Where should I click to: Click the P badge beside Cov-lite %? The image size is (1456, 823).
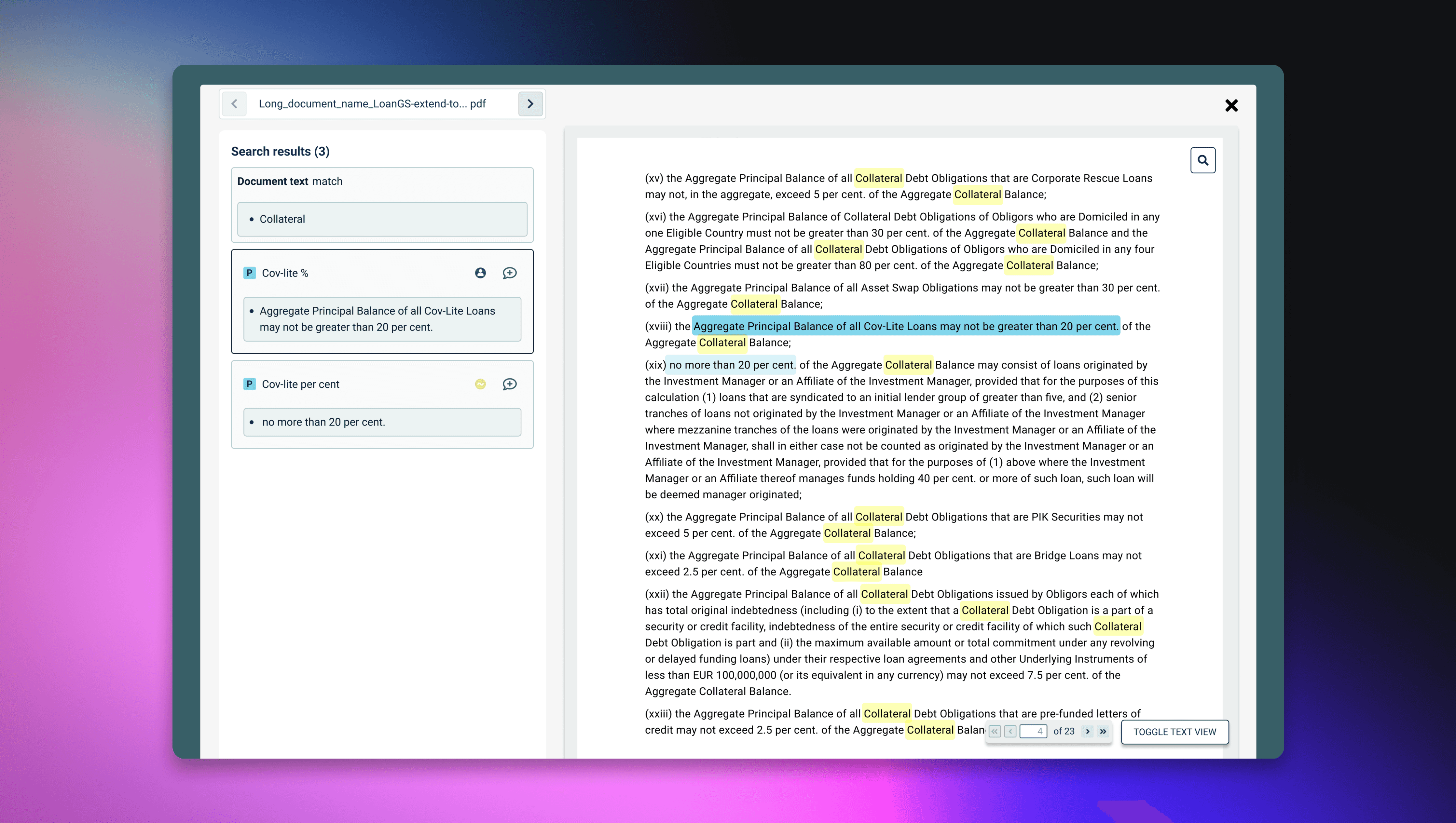pyautogui.click(x=249, y=273)
